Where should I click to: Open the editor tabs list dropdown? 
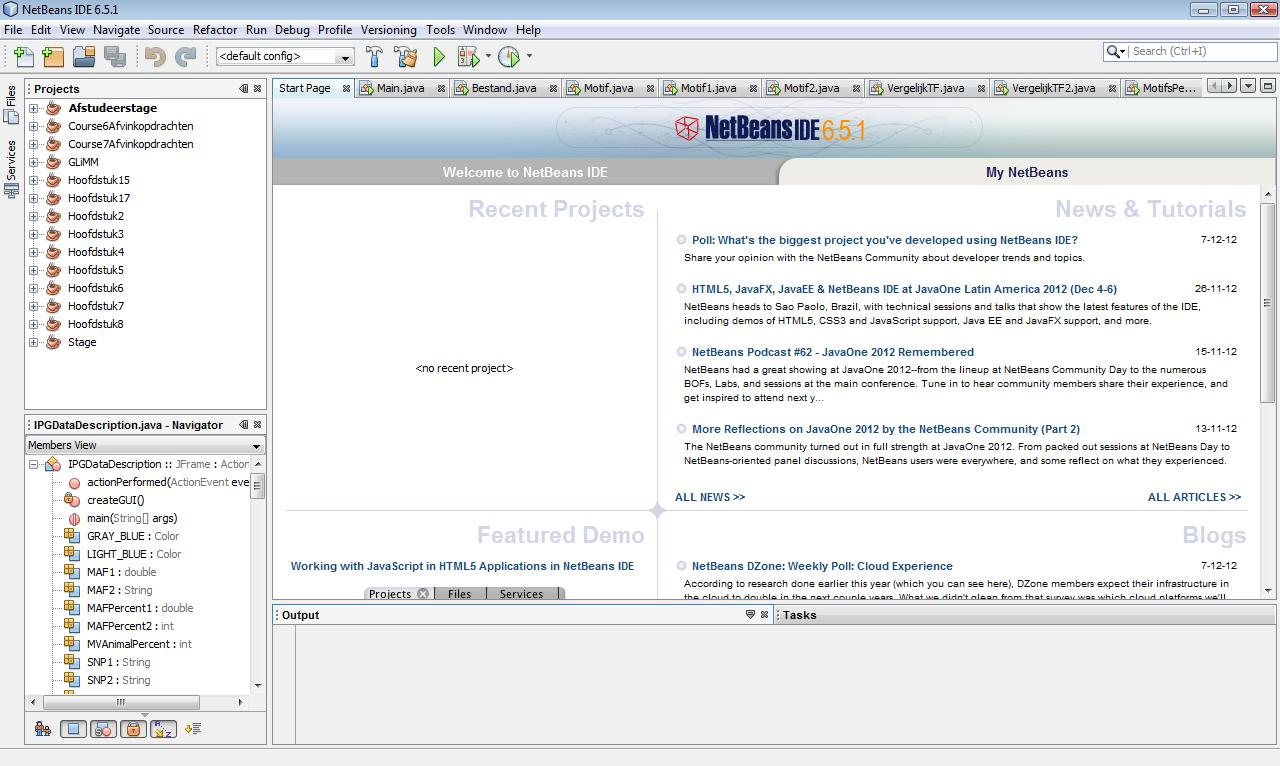pyautogui.click(x=1248, y=86)
